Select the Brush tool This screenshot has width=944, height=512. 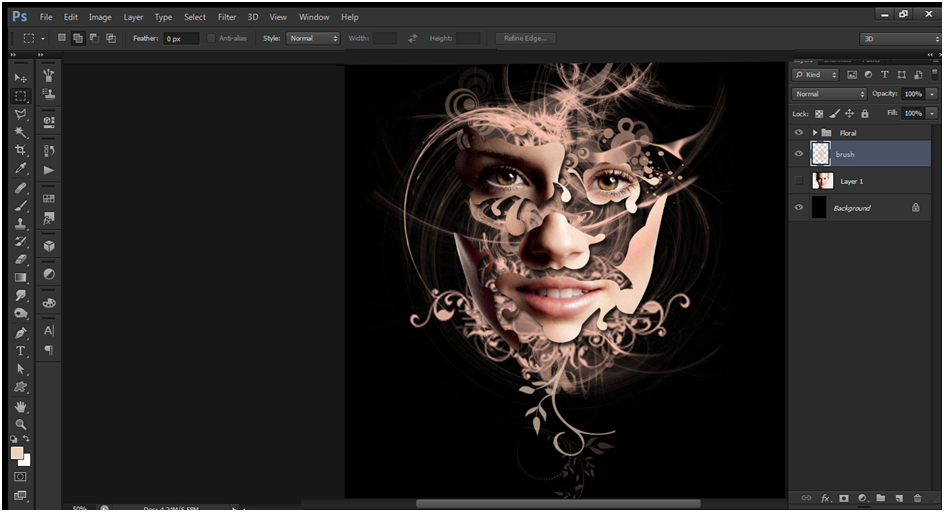click(20, 206)
